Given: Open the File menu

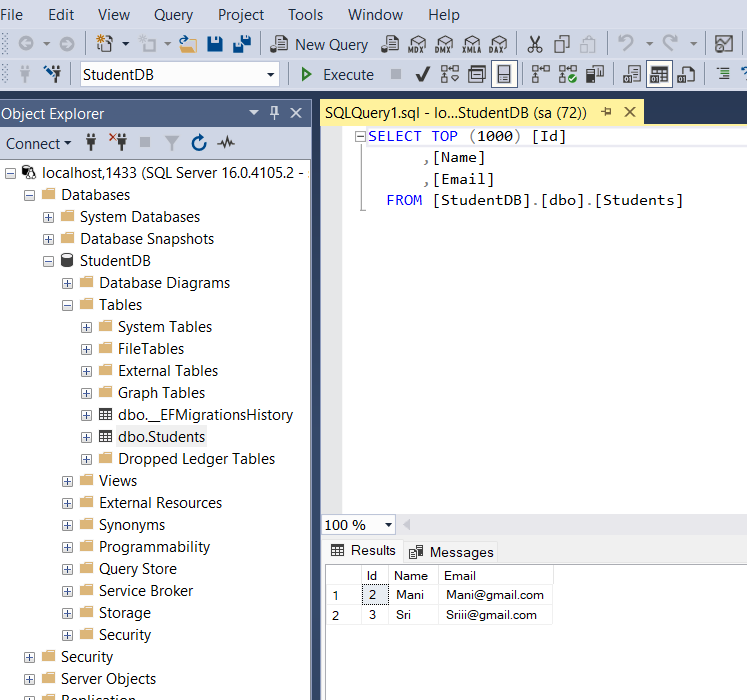Looking at the screenshot, I should tap(11, 15).
